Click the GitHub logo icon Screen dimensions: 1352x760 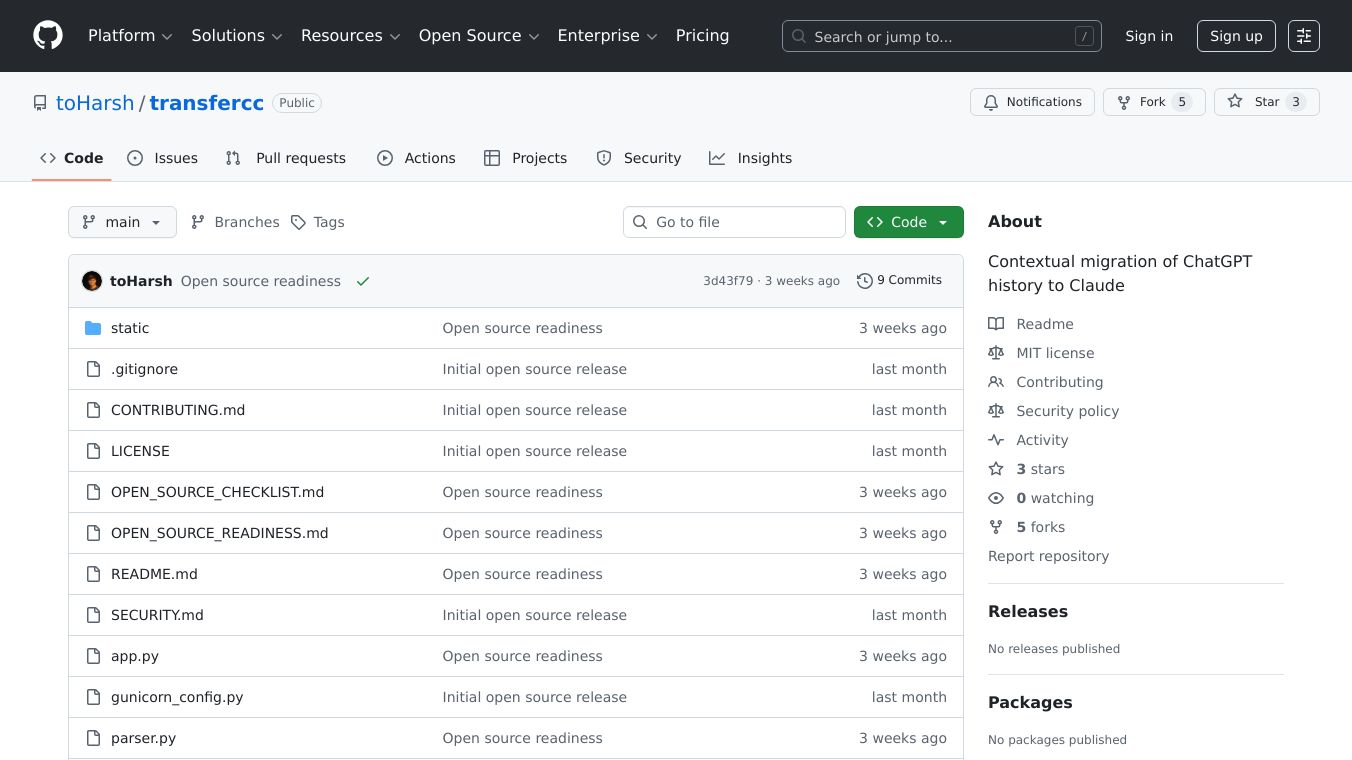coord(48,36)
